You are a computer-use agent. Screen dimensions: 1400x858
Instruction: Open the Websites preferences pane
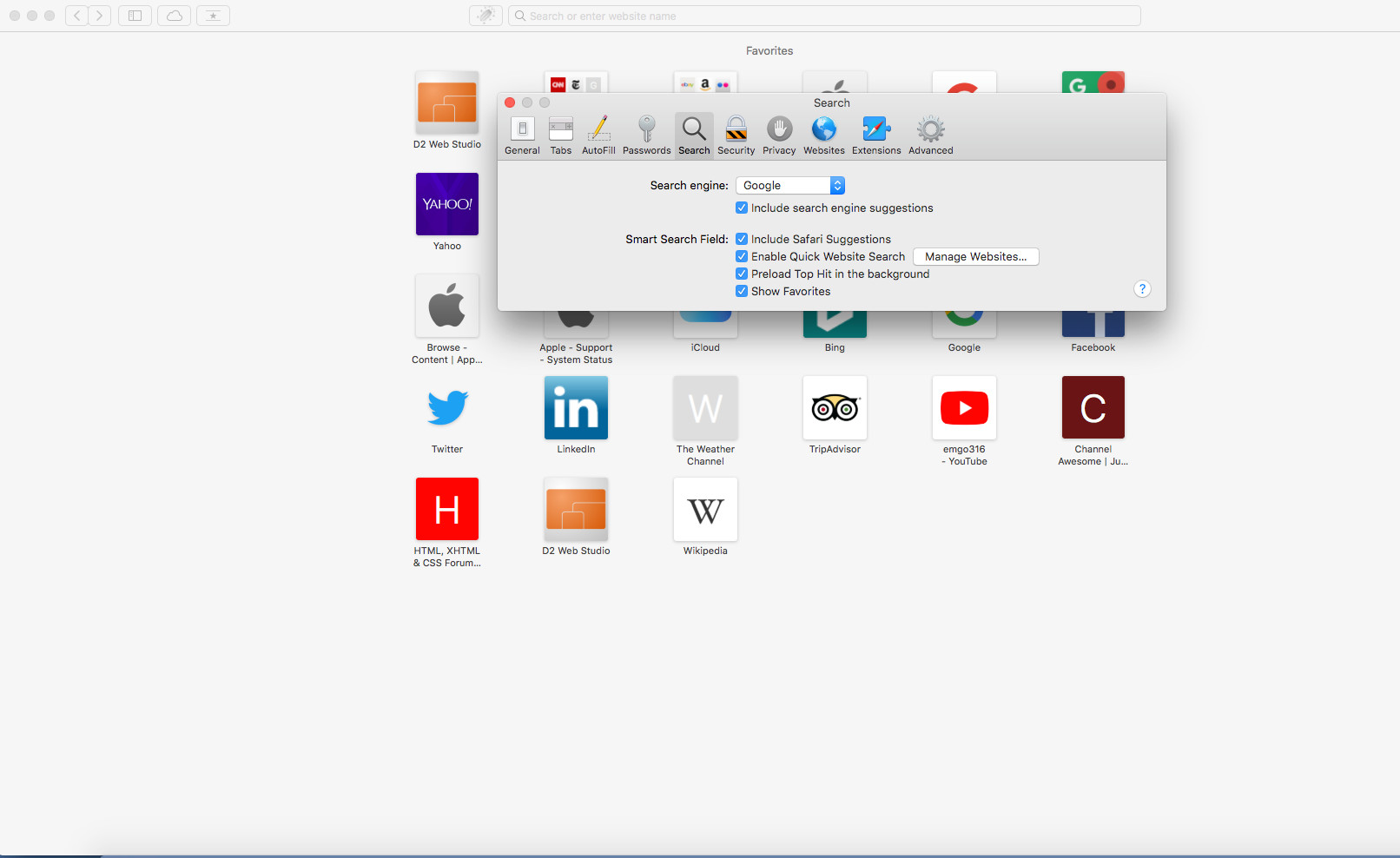824,135
